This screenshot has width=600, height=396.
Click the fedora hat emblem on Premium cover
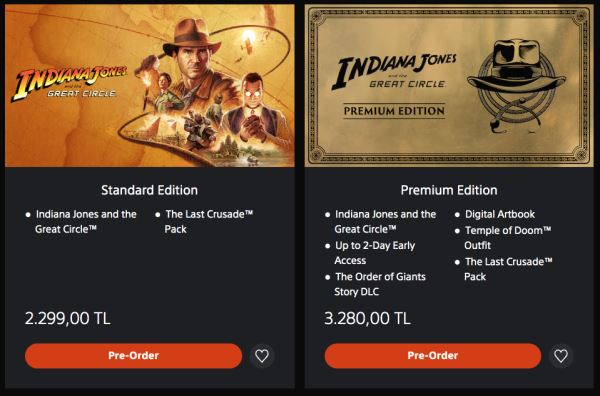click(x=516, y=86)
